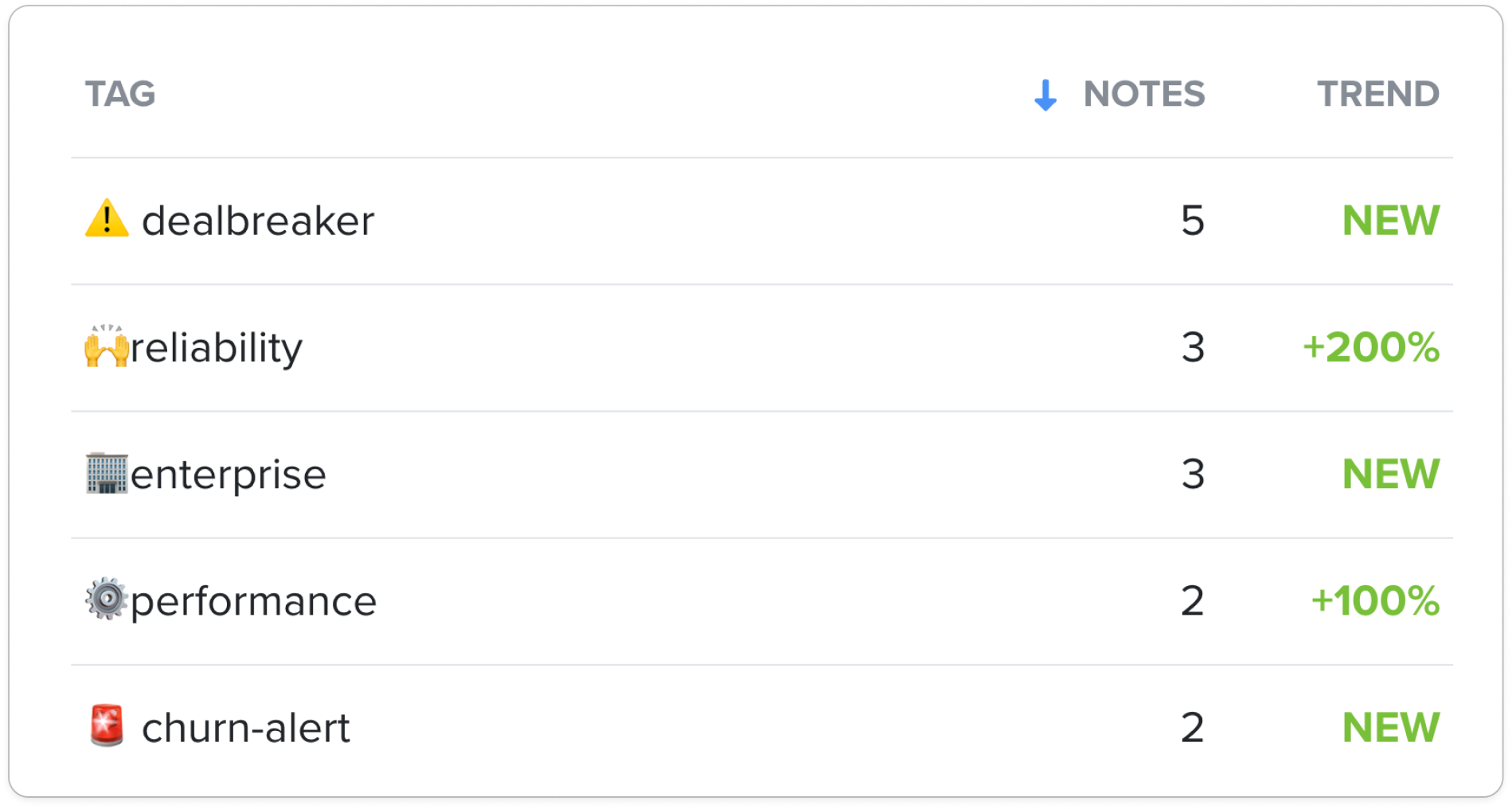Open the churn-alert tag
Viewport: 1512px width, 809px height.
click(246, 728)
